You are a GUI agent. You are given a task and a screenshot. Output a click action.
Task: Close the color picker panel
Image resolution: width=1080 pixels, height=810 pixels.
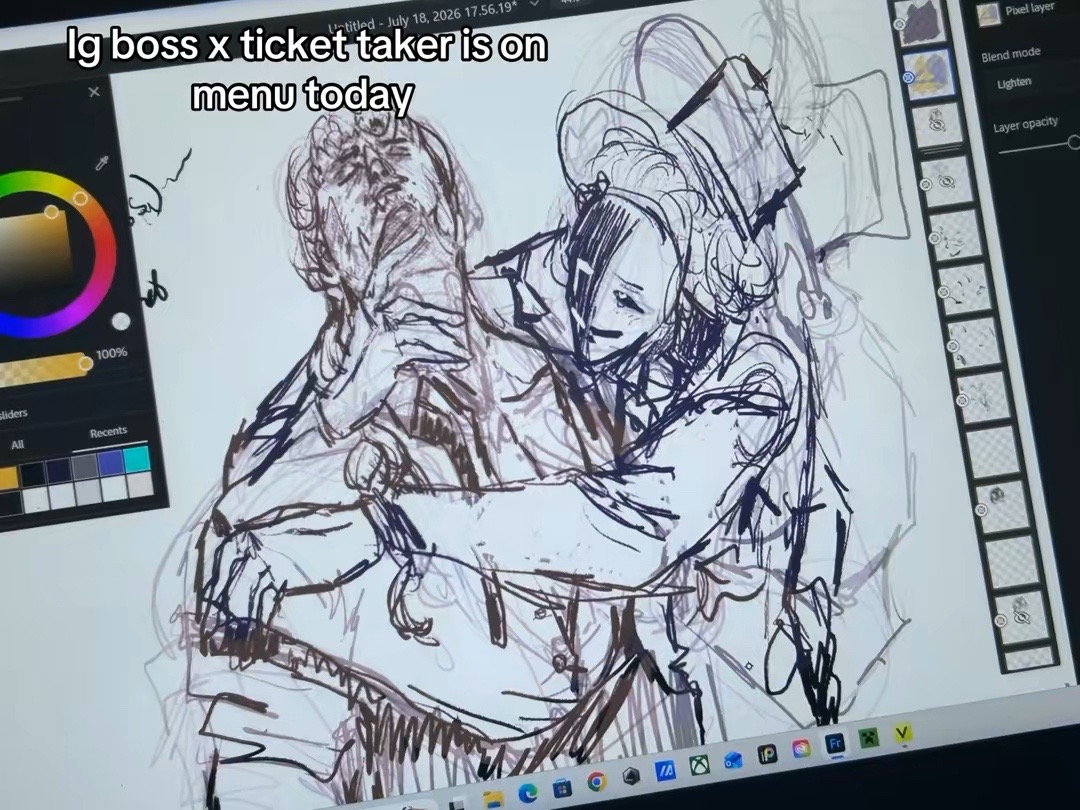click(x=94, y=92)
